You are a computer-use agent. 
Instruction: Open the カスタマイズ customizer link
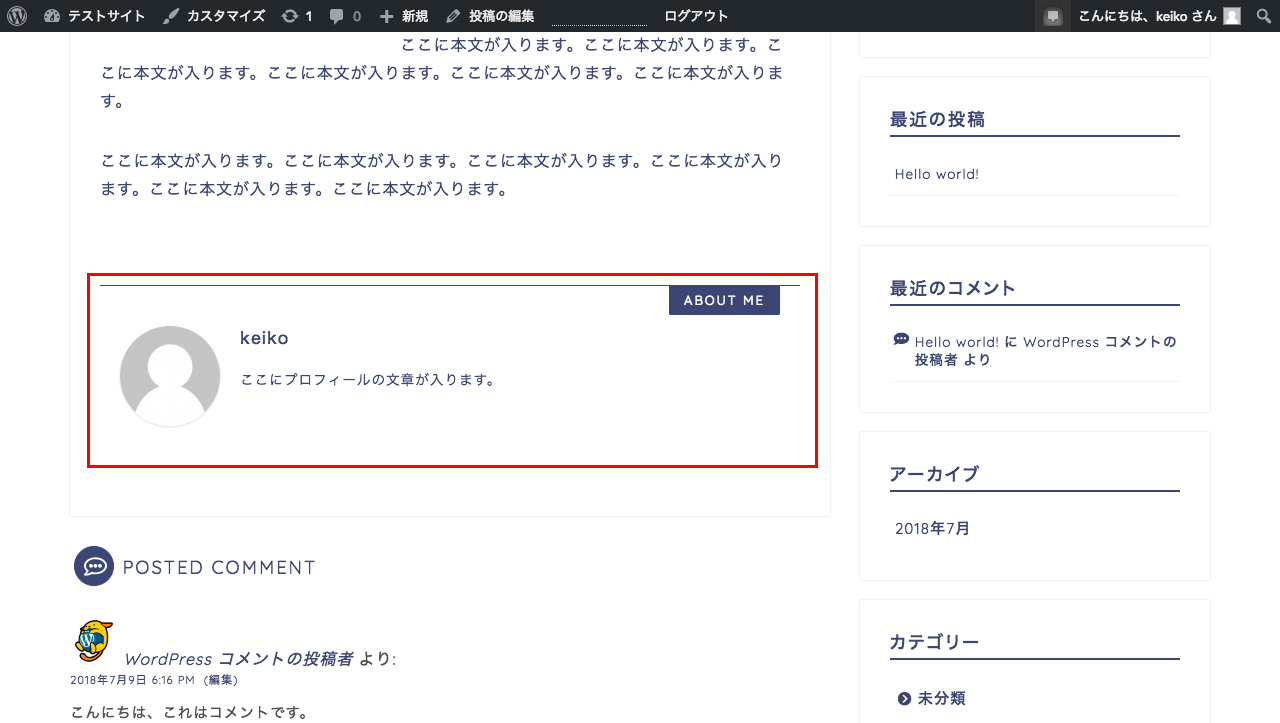coord(214,16)
